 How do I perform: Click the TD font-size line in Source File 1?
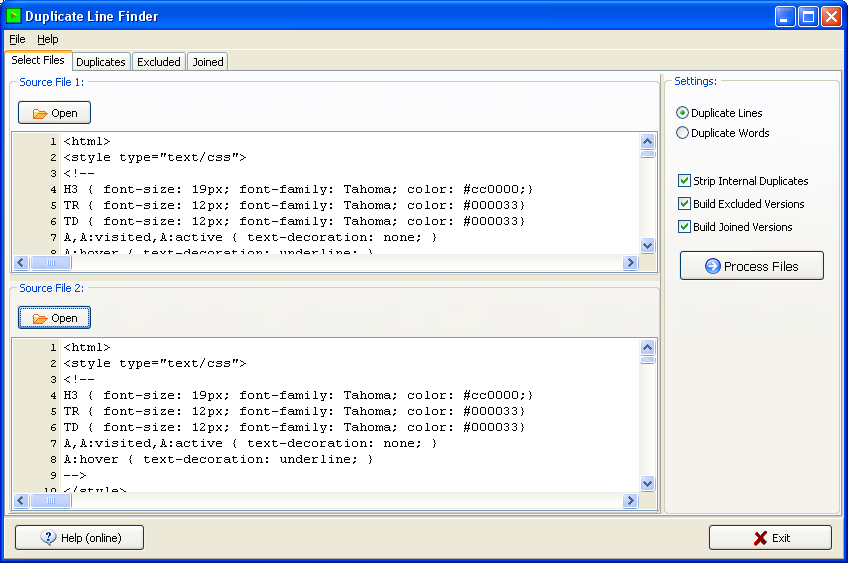(295, 221)
